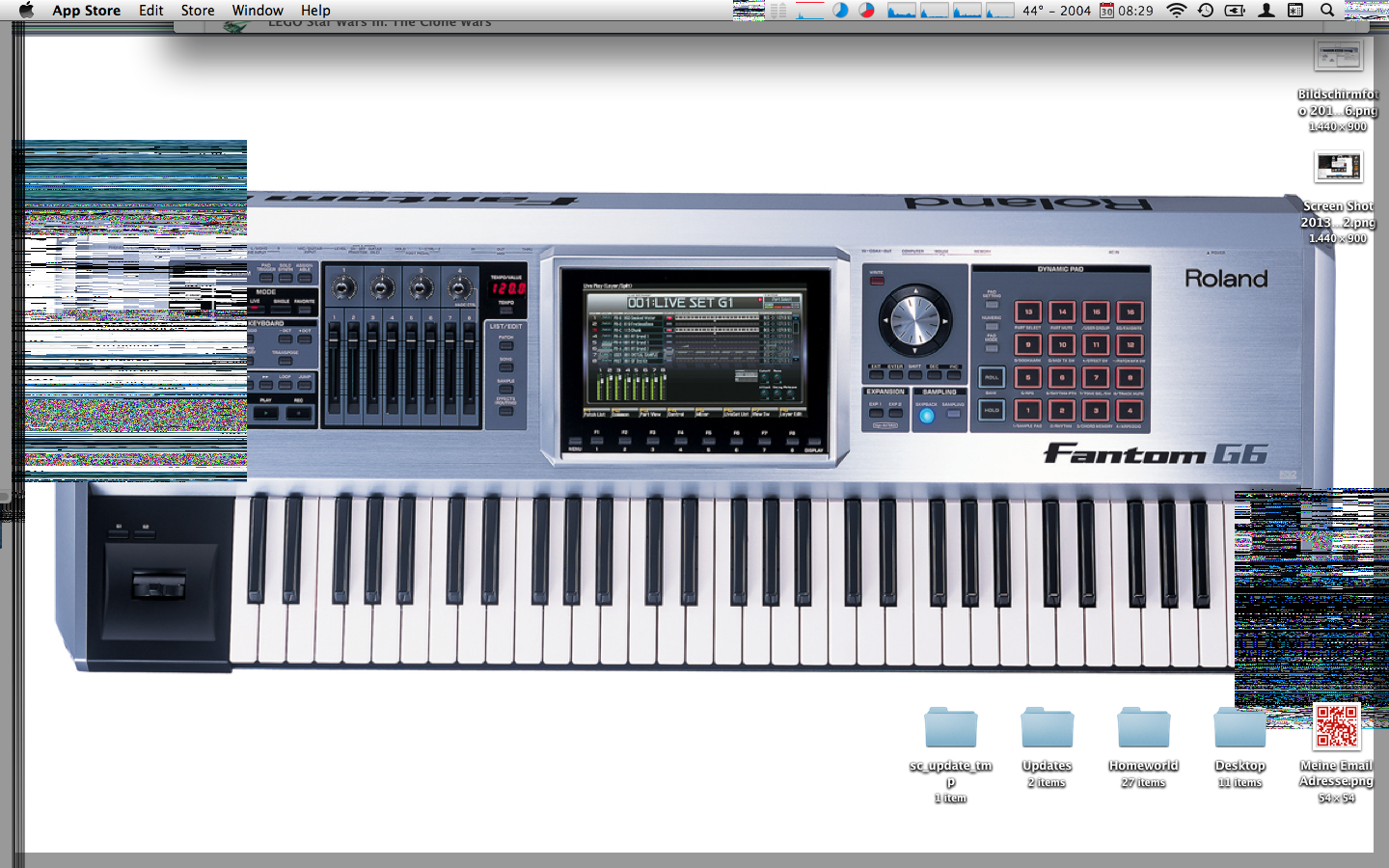Open the 44° – 2004 temperature readout

point(1056,11)
